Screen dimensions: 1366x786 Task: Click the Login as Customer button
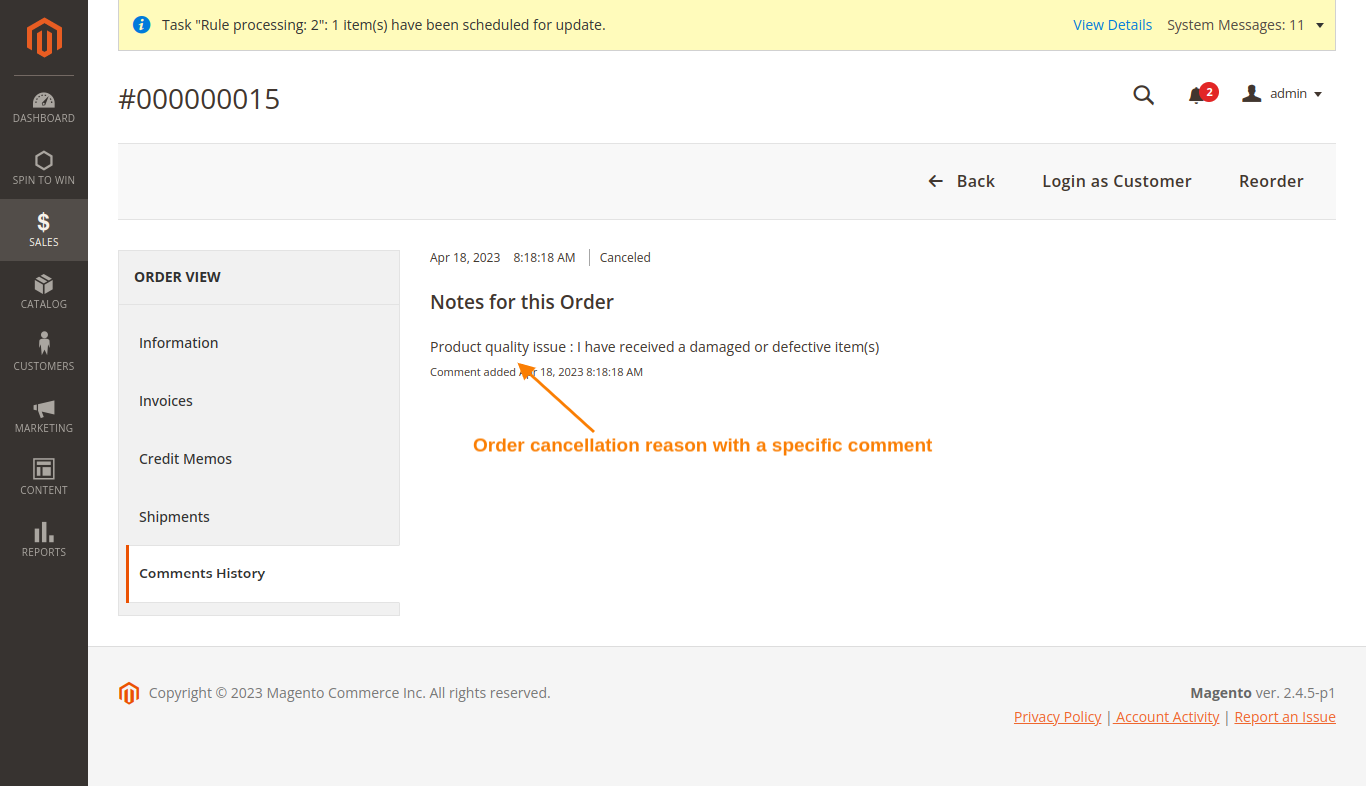click(1116, 181)
